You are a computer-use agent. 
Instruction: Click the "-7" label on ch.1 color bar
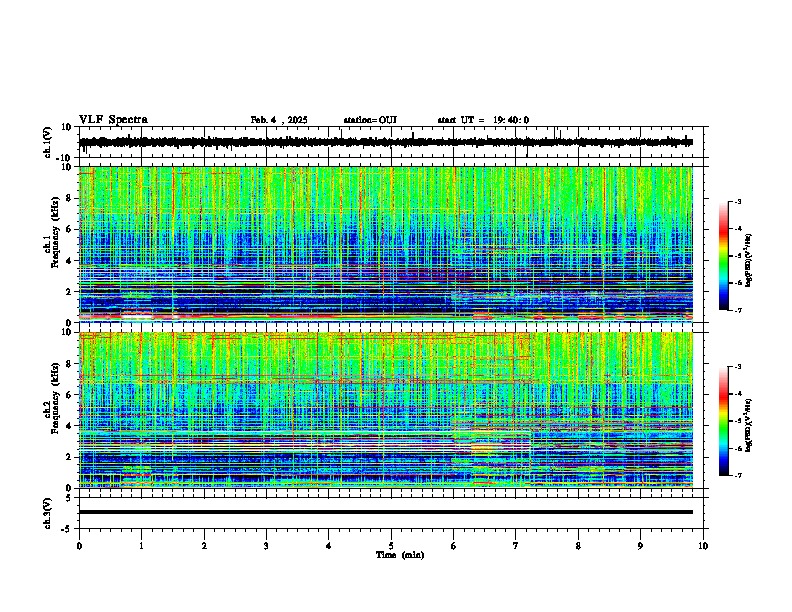pyautogui.click(x=737, y=310)
